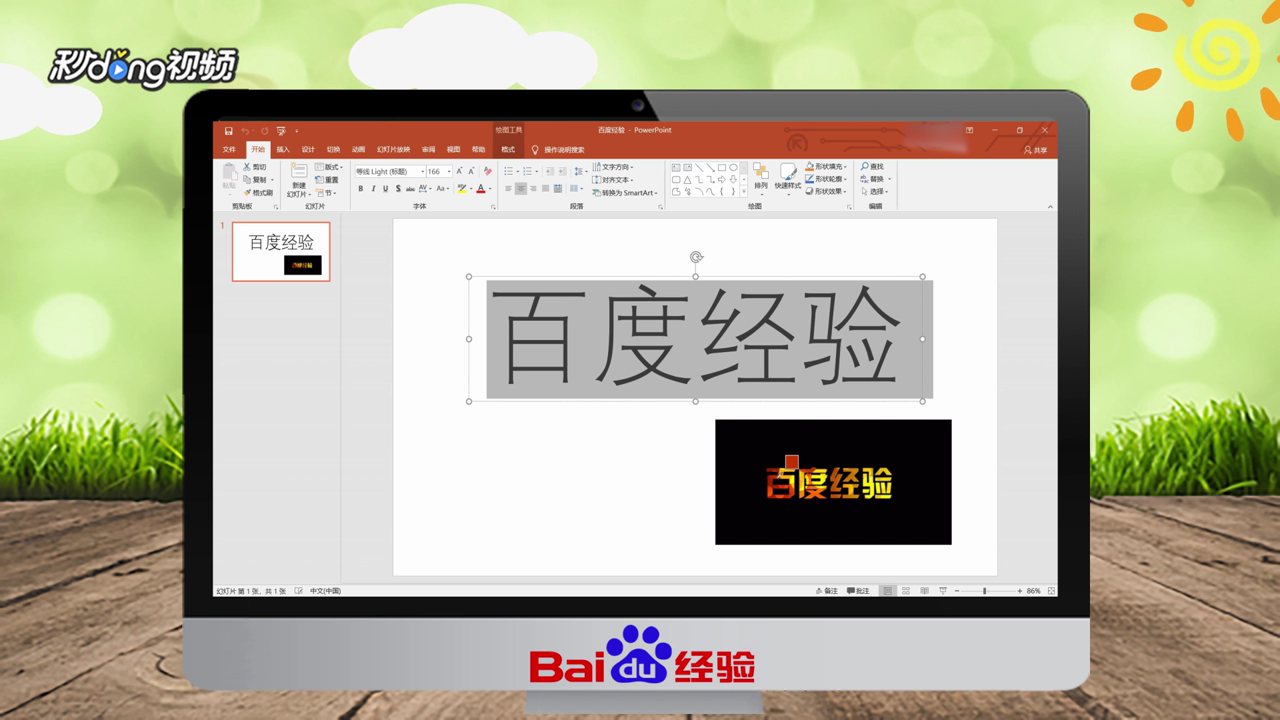The width and height of the screenshot is (1280, 720).
Task: Decrease font size with the small A icon
Action: [x=471, y=171]
